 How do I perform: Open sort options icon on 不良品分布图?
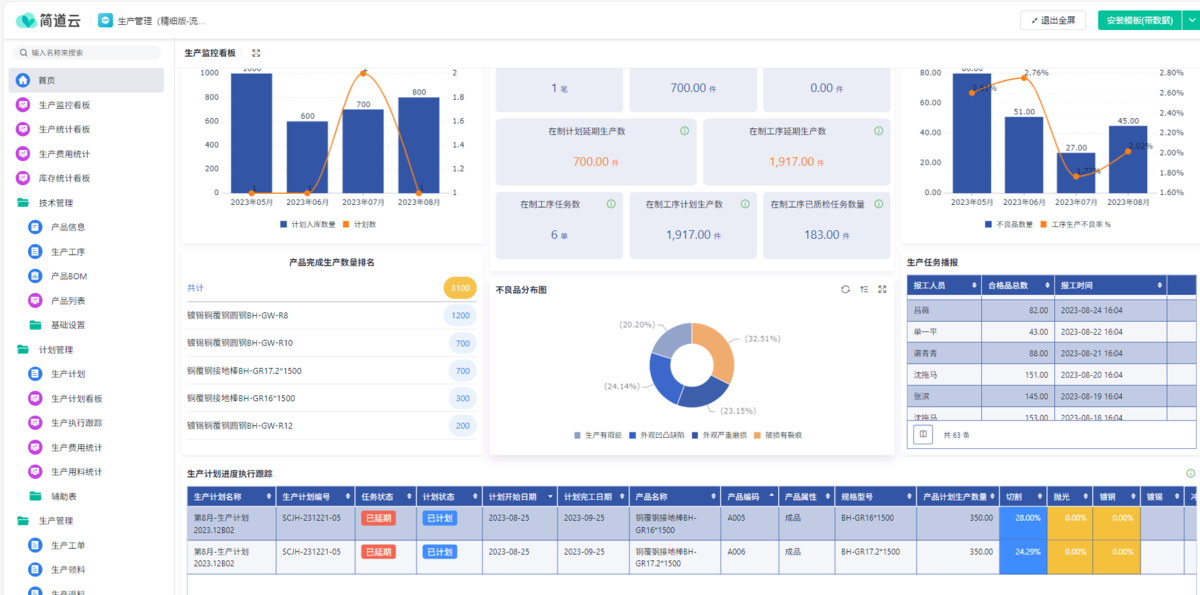click(864, 289)
